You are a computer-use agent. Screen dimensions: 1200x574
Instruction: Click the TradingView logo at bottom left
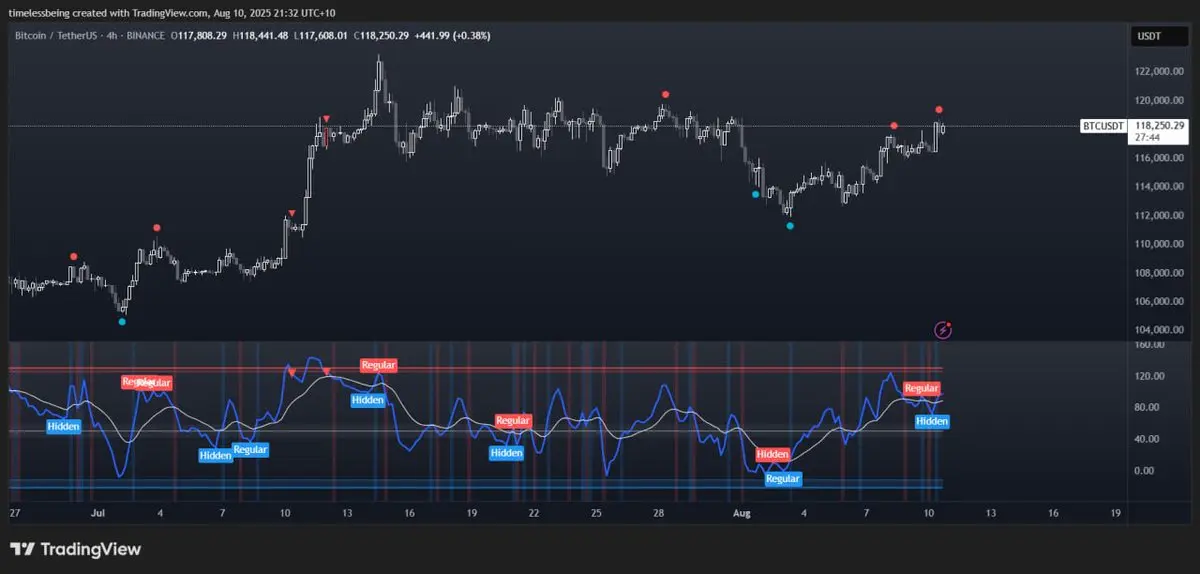pos(75,549)
